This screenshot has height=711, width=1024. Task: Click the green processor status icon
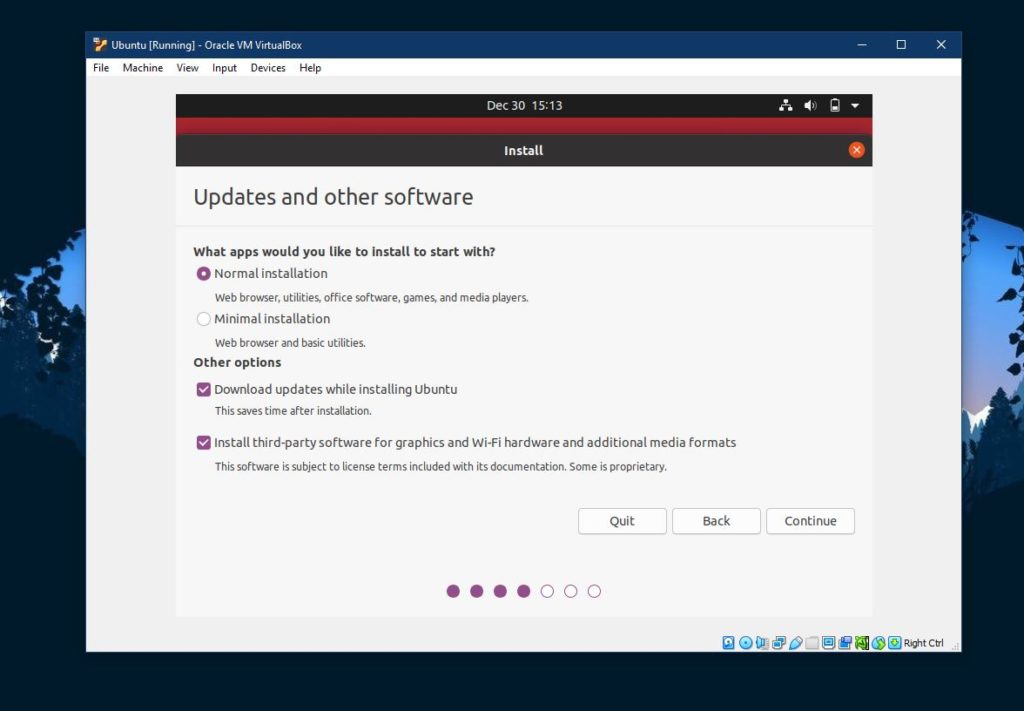pyautogui.click(x=862, y=643)
